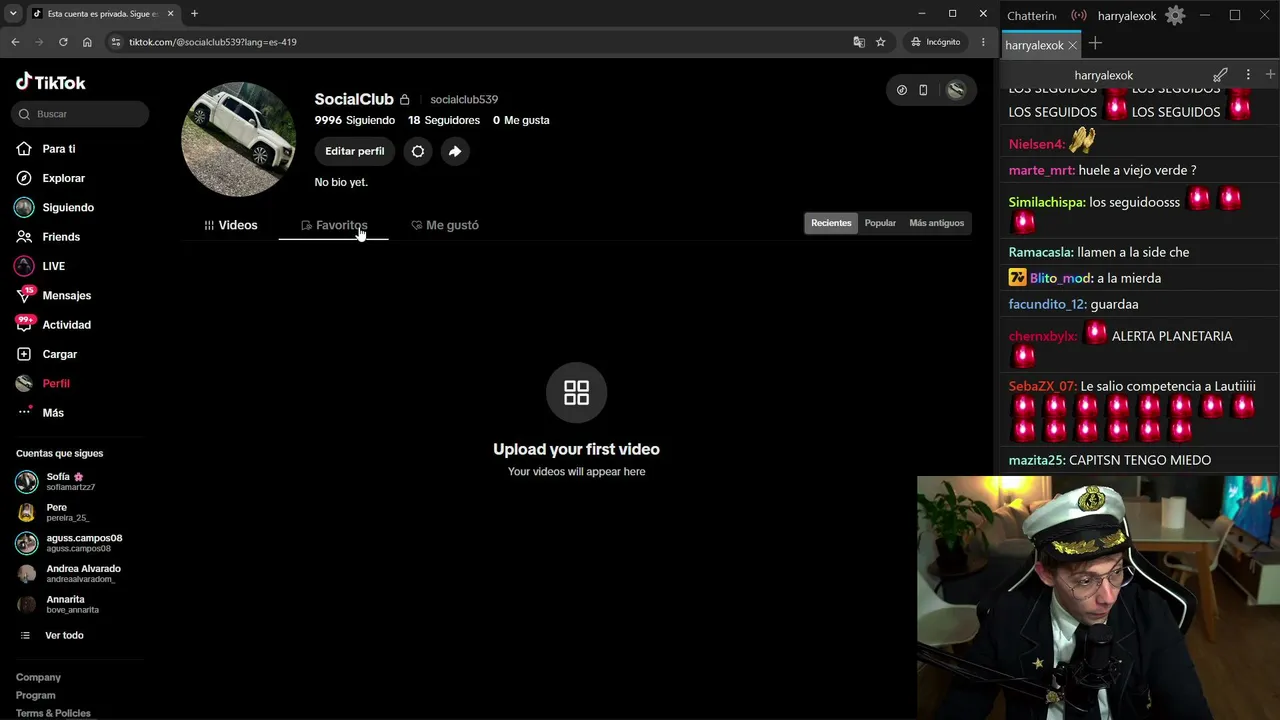The width and height of the screenshot is (1280, 720).
Task: Click the browser address bar URL
Action: tap(212, 42)
